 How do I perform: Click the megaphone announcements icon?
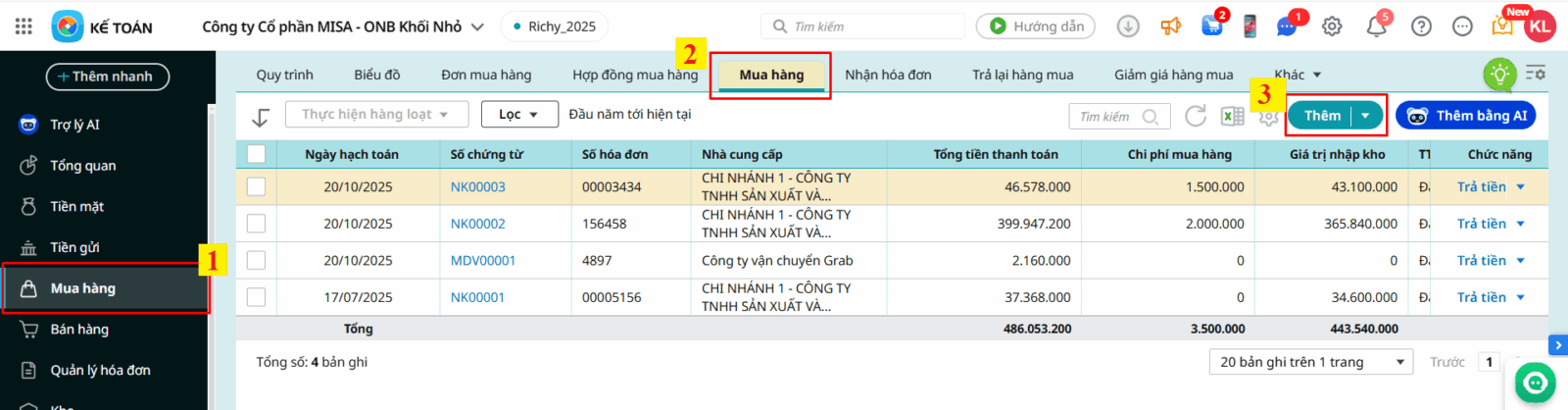(x=1171, y=26)
